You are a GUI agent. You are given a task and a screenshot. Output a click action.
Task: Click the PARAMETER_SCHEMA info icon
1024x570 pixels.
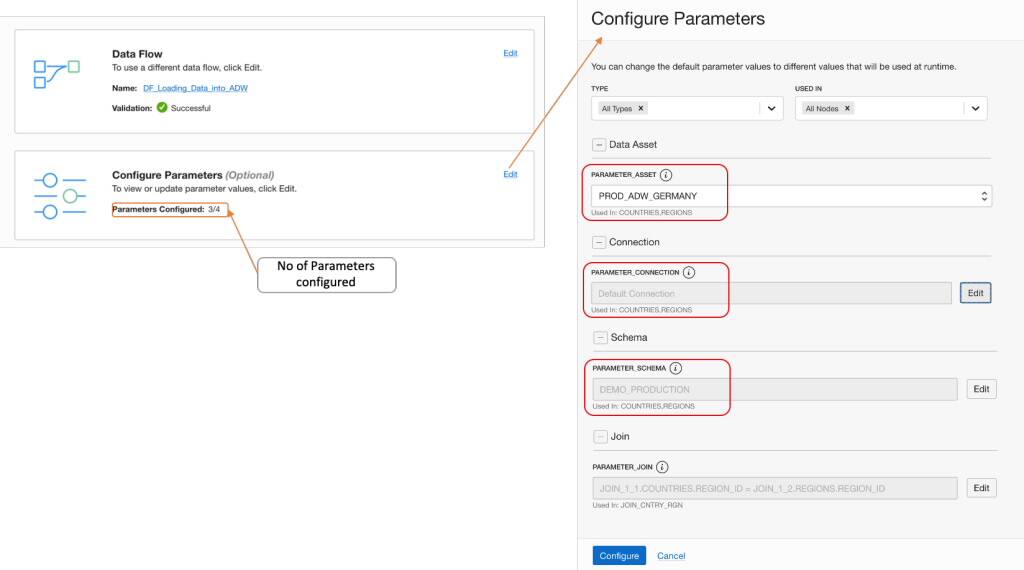676,368
